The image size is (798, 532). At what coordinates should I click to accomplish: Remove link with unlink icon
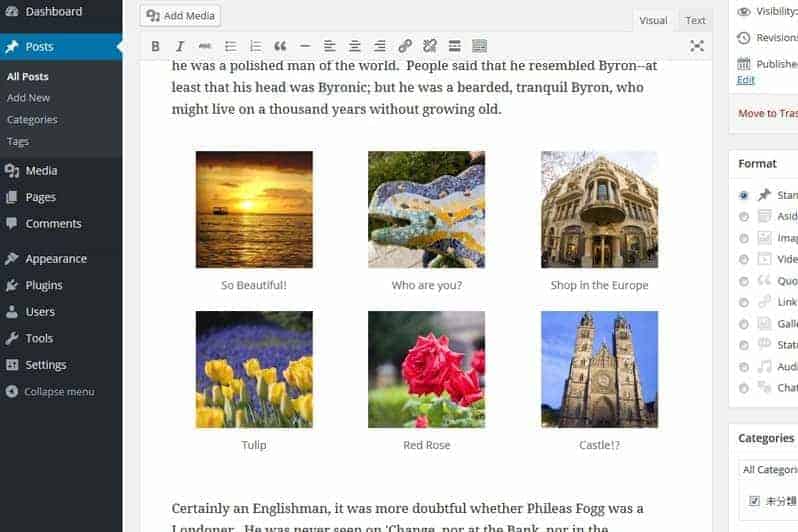point(430,46)
